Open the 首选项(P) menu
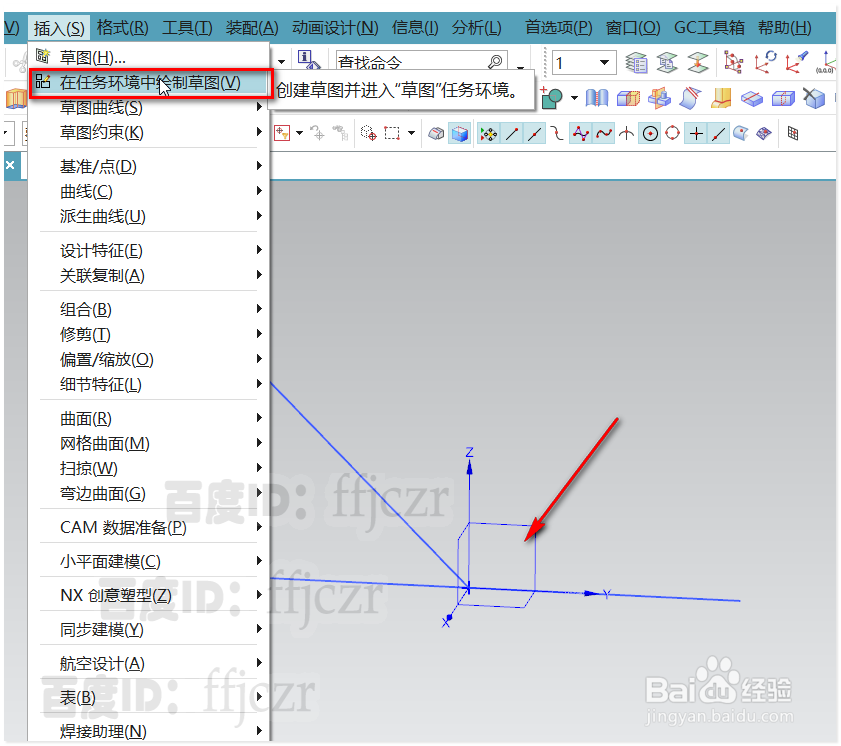Screen dimensions: 841x746 click(x=558, y=27)
